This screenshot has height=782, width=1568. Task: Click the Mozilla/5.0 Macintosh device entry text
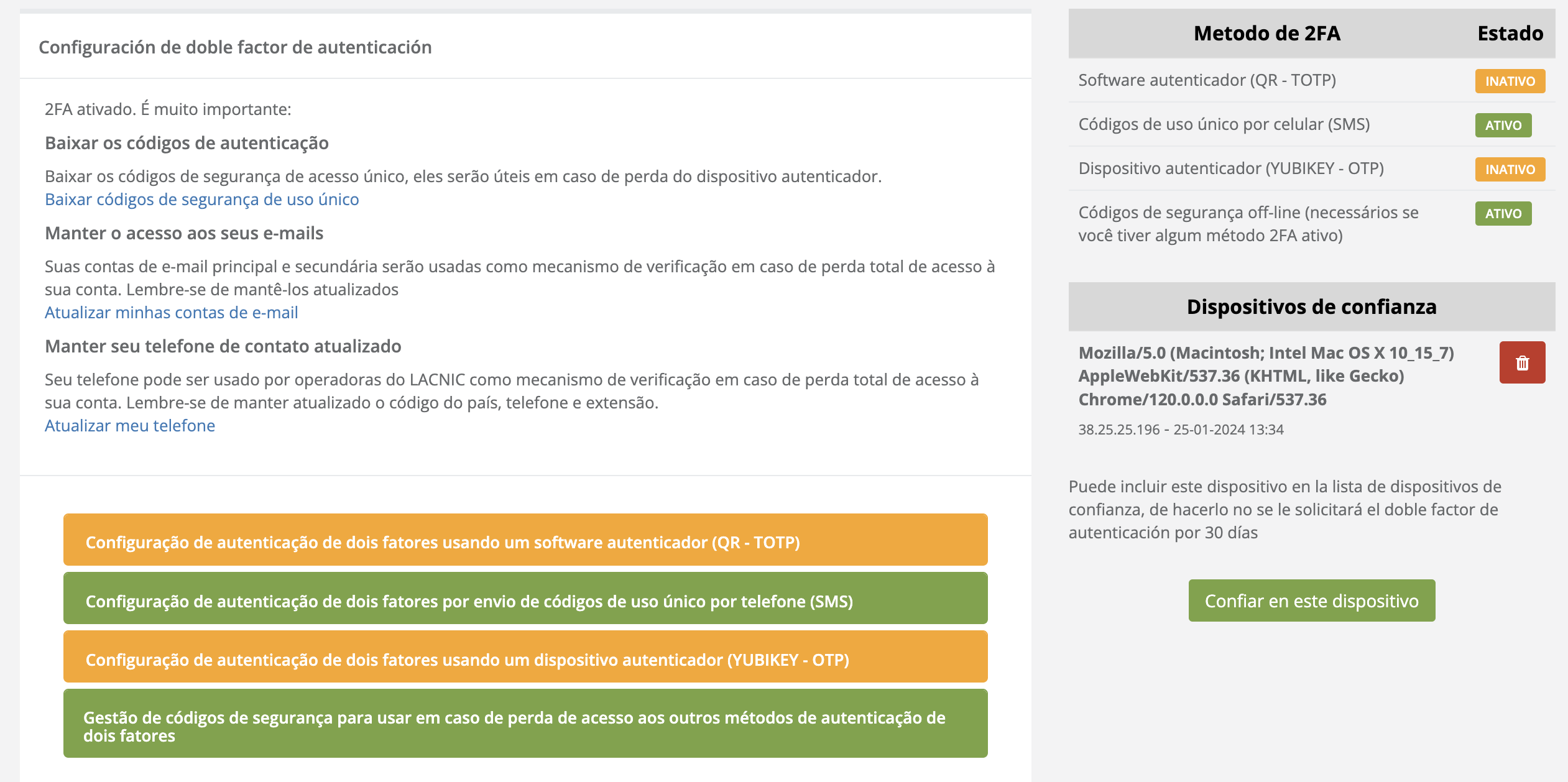click(1265, 376)
